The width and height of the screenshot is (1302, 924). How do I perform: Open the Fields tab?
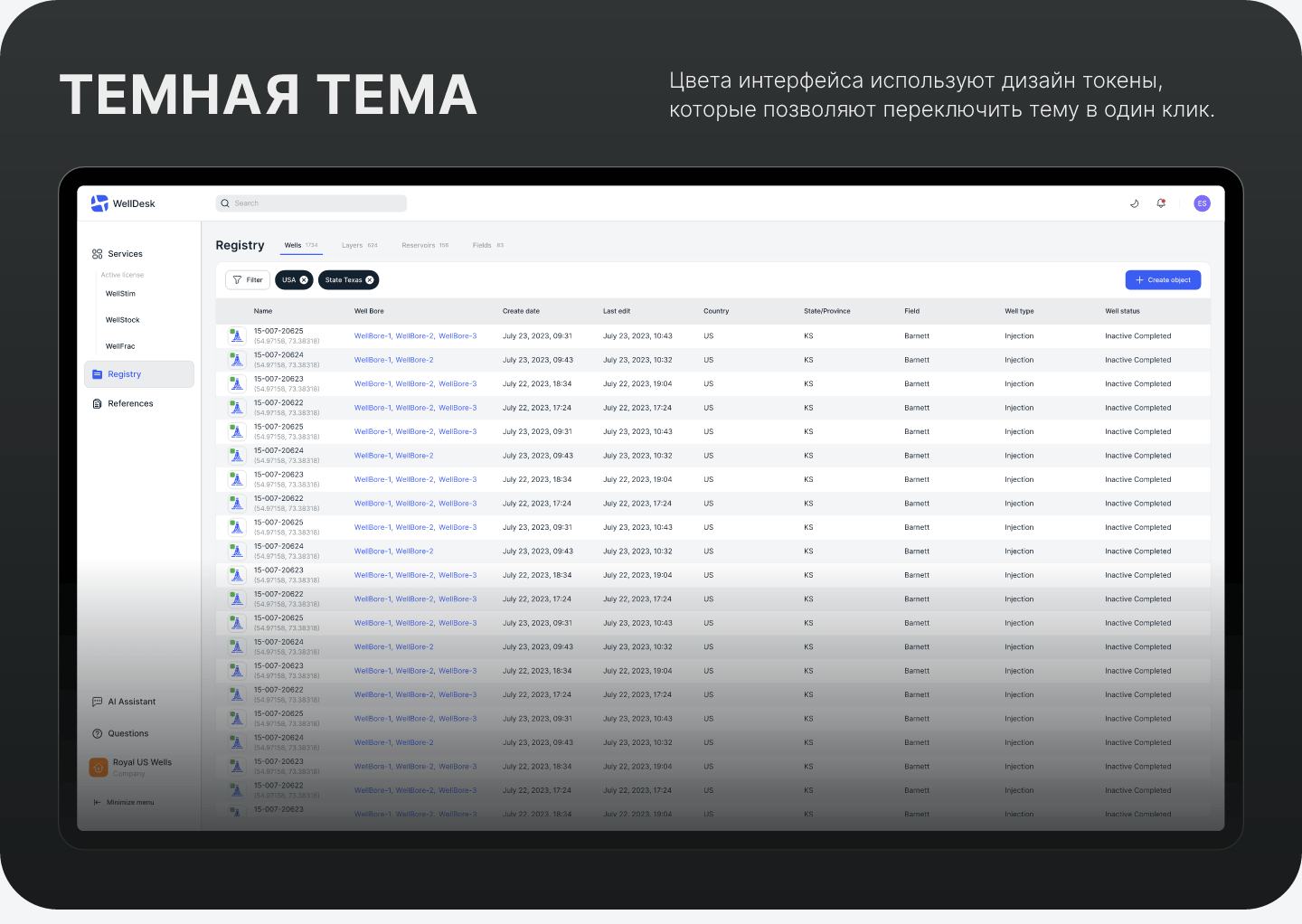click(x=487, y=246)
